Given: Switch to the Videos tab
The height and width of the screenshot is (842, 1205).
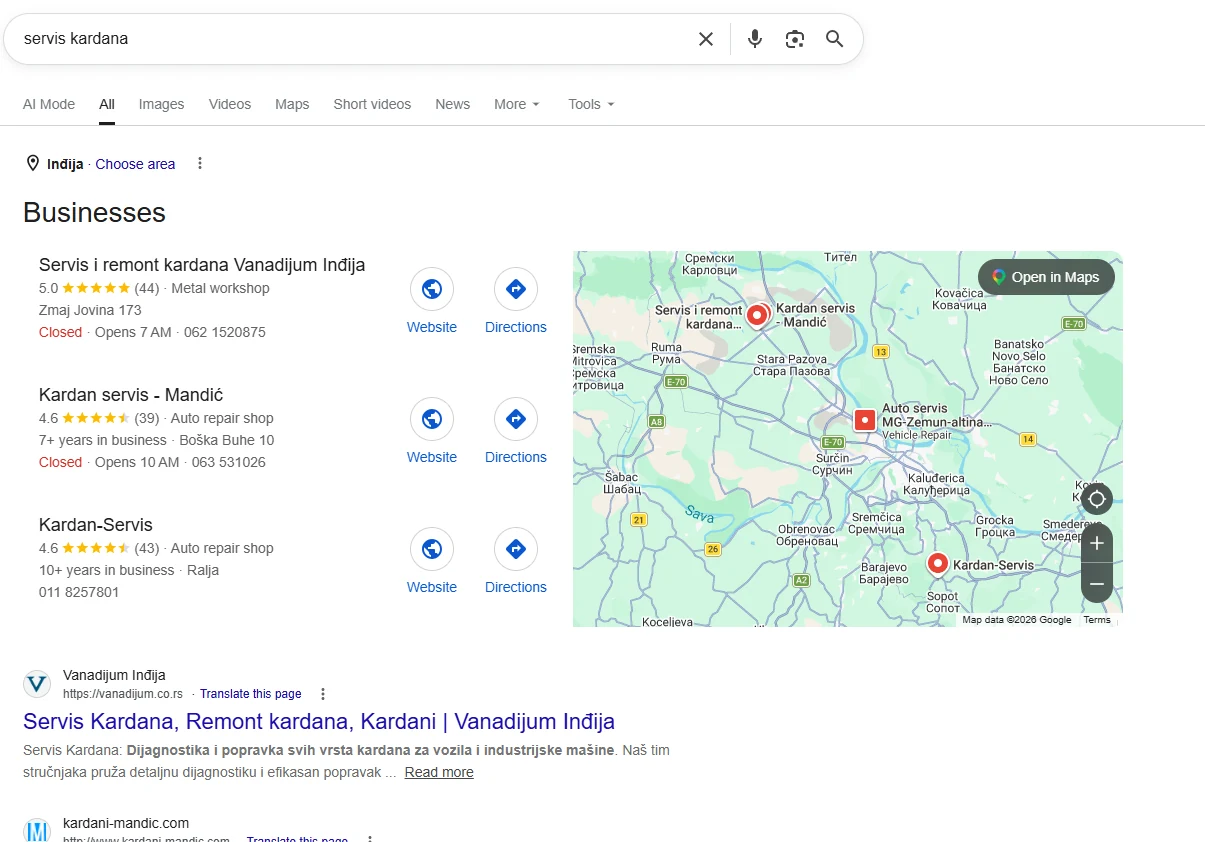Looking at the screenshot, I should pyautogui.click(x=230, y=104).
